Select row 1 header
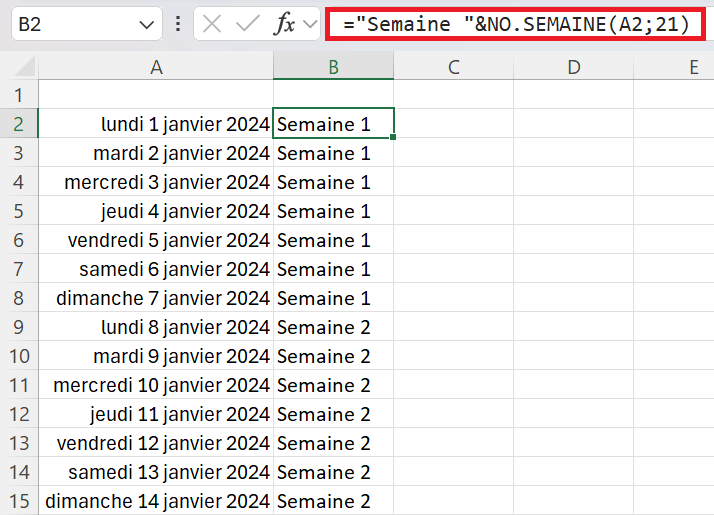Image resolution: width=714 pixels, height=515 pixels. [19, 95]
